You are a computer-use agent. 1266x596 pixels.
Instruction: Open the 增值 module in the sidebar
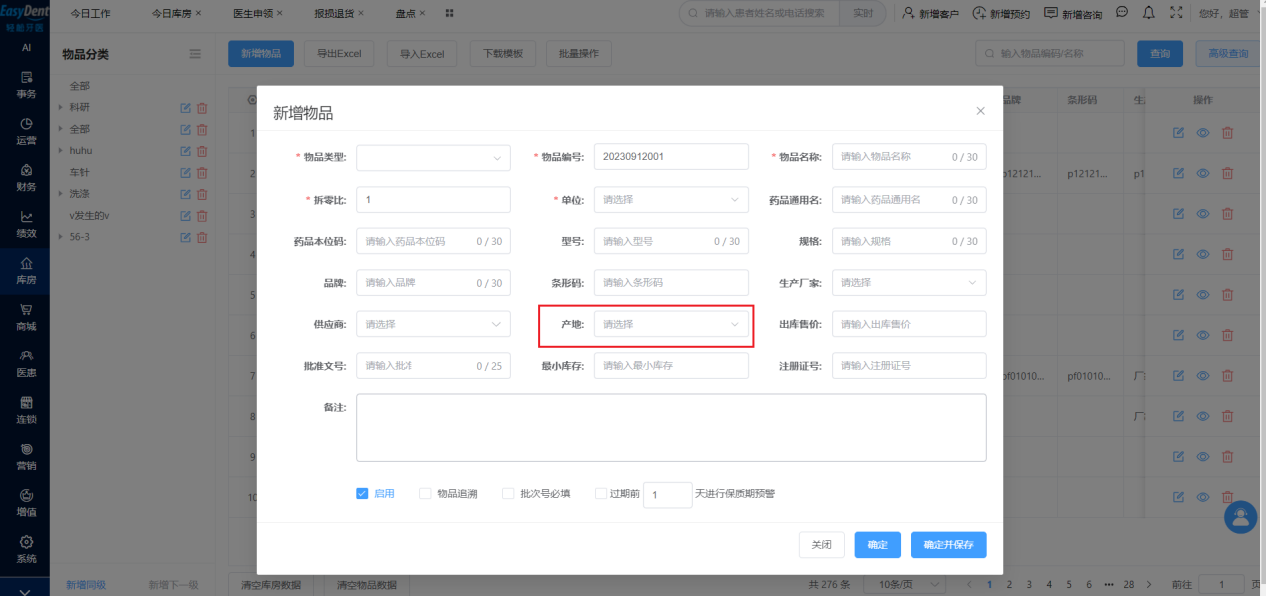pyautogui.click(x=26, y=503)
